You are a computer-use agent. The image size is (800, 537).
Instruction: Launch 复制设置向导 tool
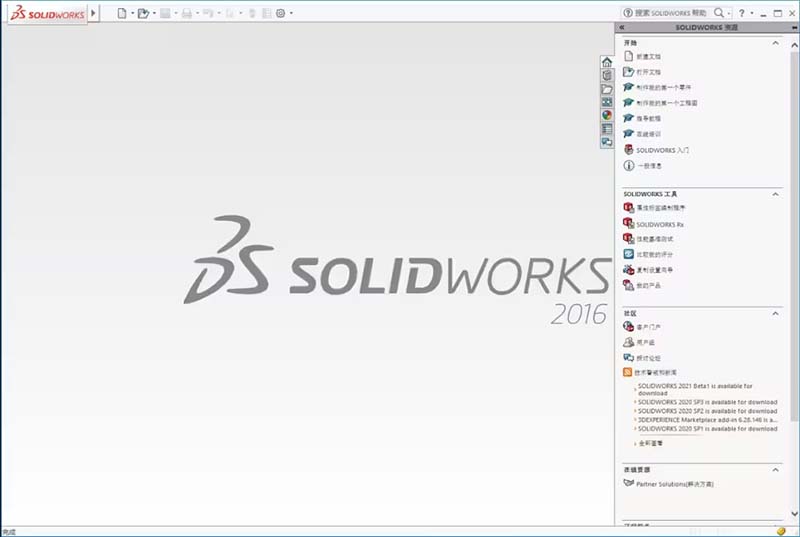(x=655, y=270)
